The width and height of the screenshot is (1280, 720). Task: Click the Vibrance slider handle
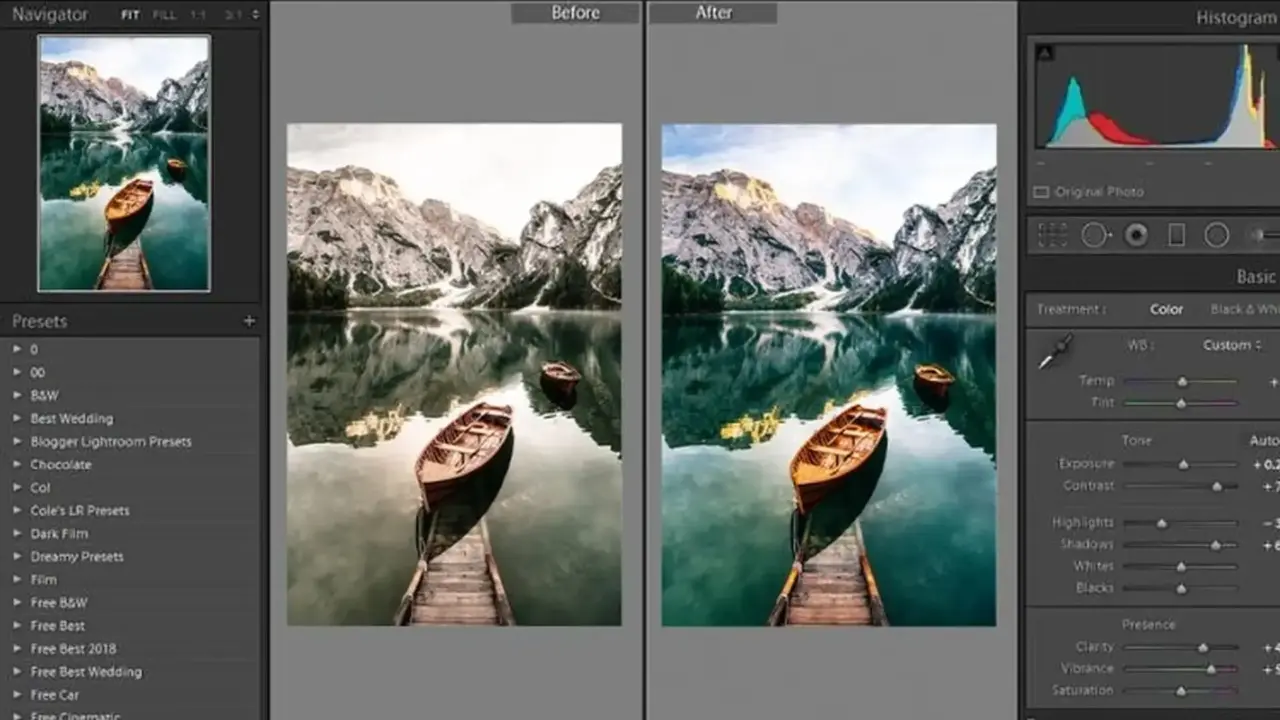pyautogui.click(x=1211, y=669)
